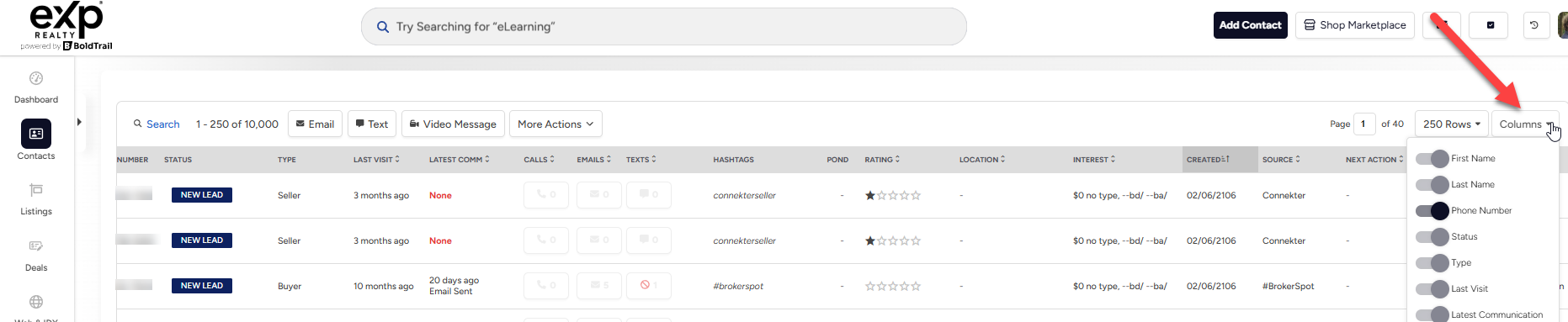Sort by the Emails column header
The width and height of the screenshot is (1568, 322).
point(593,160)
